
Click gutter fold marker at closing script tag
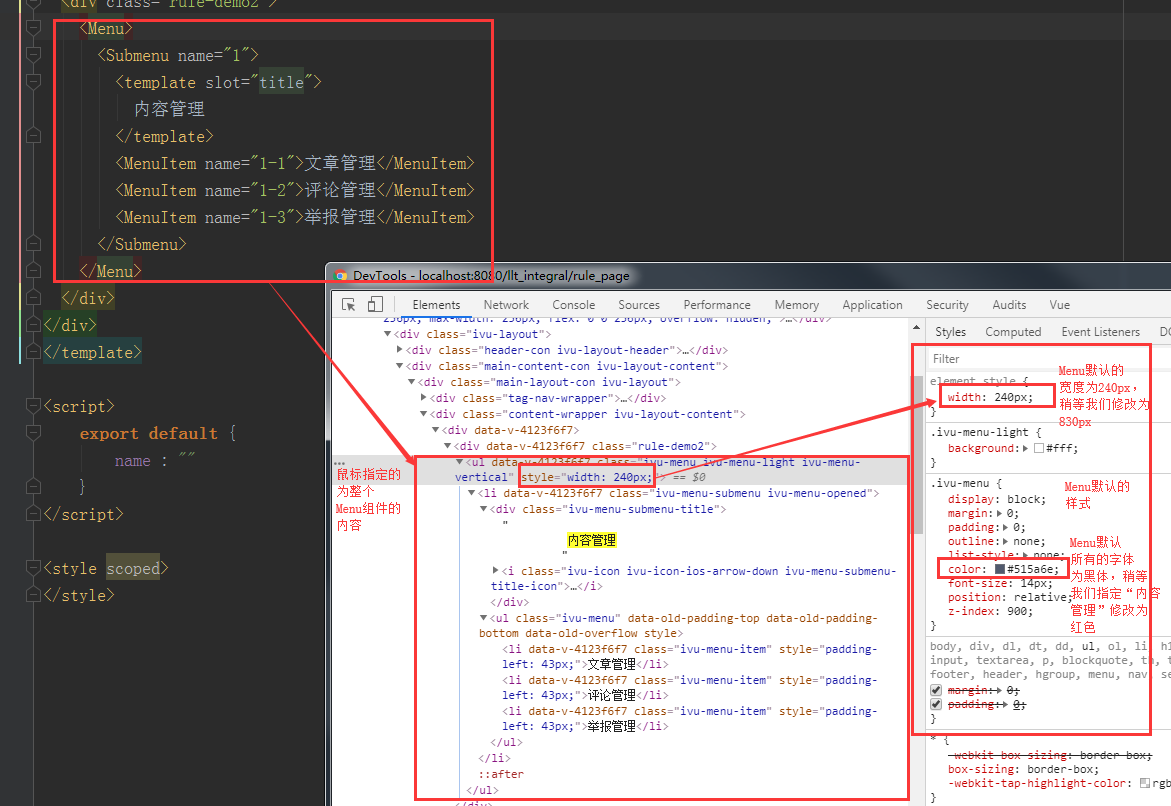33,514
